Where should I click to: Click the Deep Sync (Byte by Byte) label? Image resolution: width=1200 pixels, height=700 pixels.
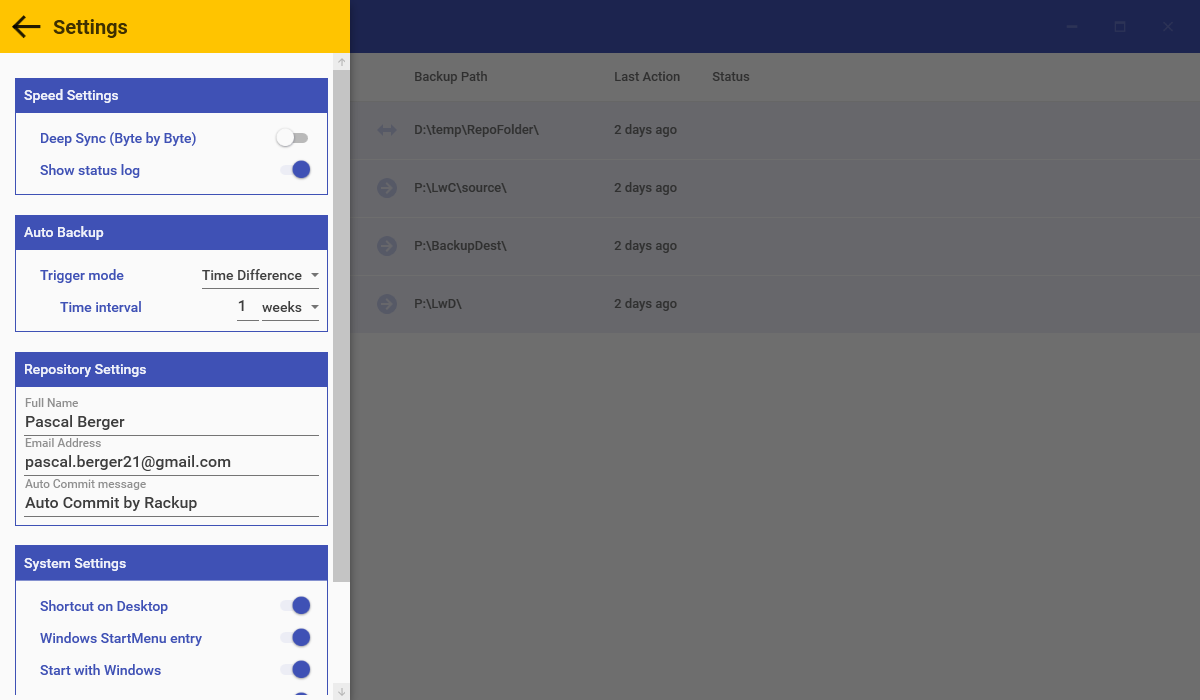click(118, 139)
